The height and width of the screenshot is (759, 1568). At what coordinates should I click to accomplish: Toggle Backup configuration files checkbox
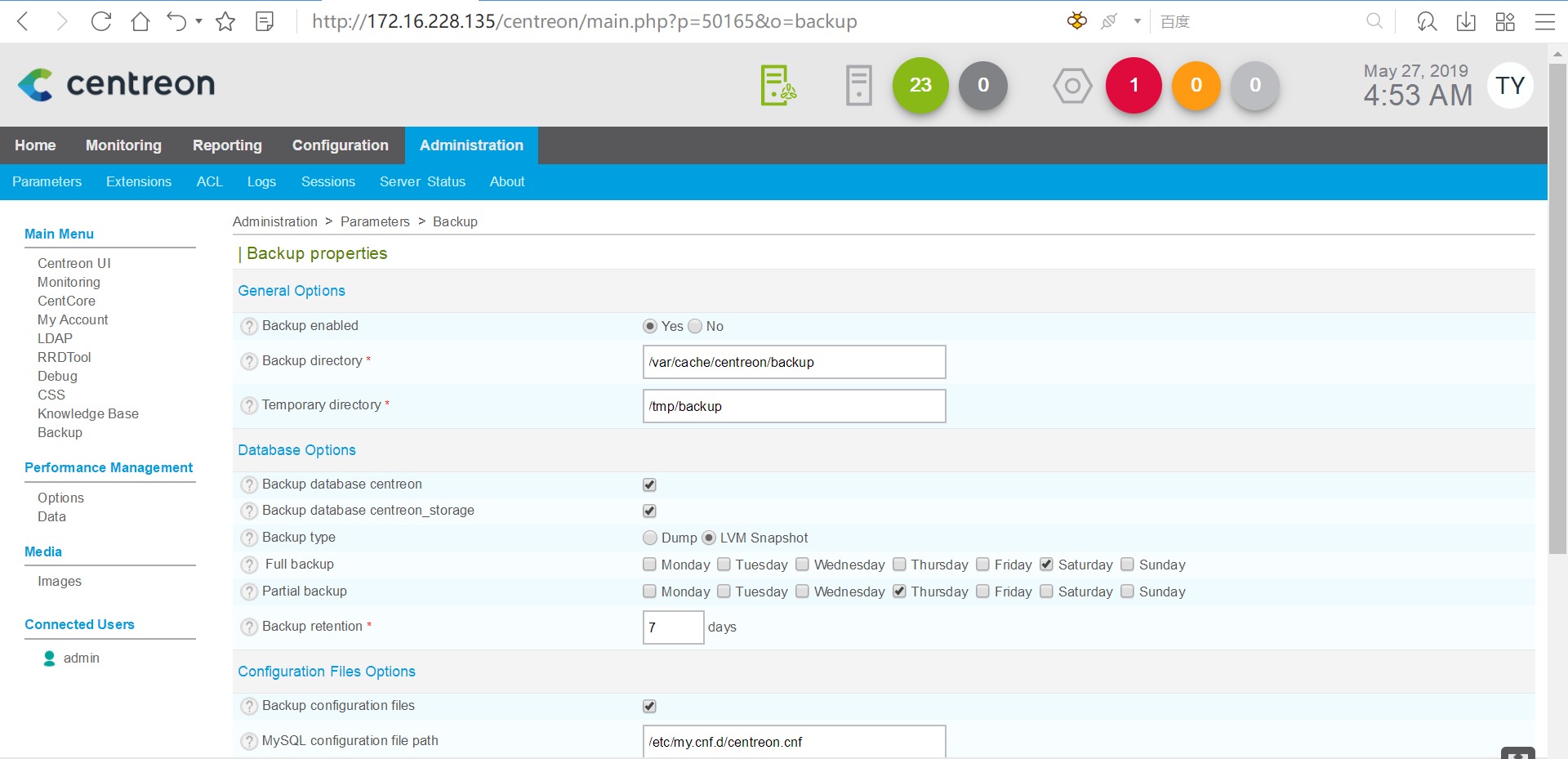[x=649, y=706]
